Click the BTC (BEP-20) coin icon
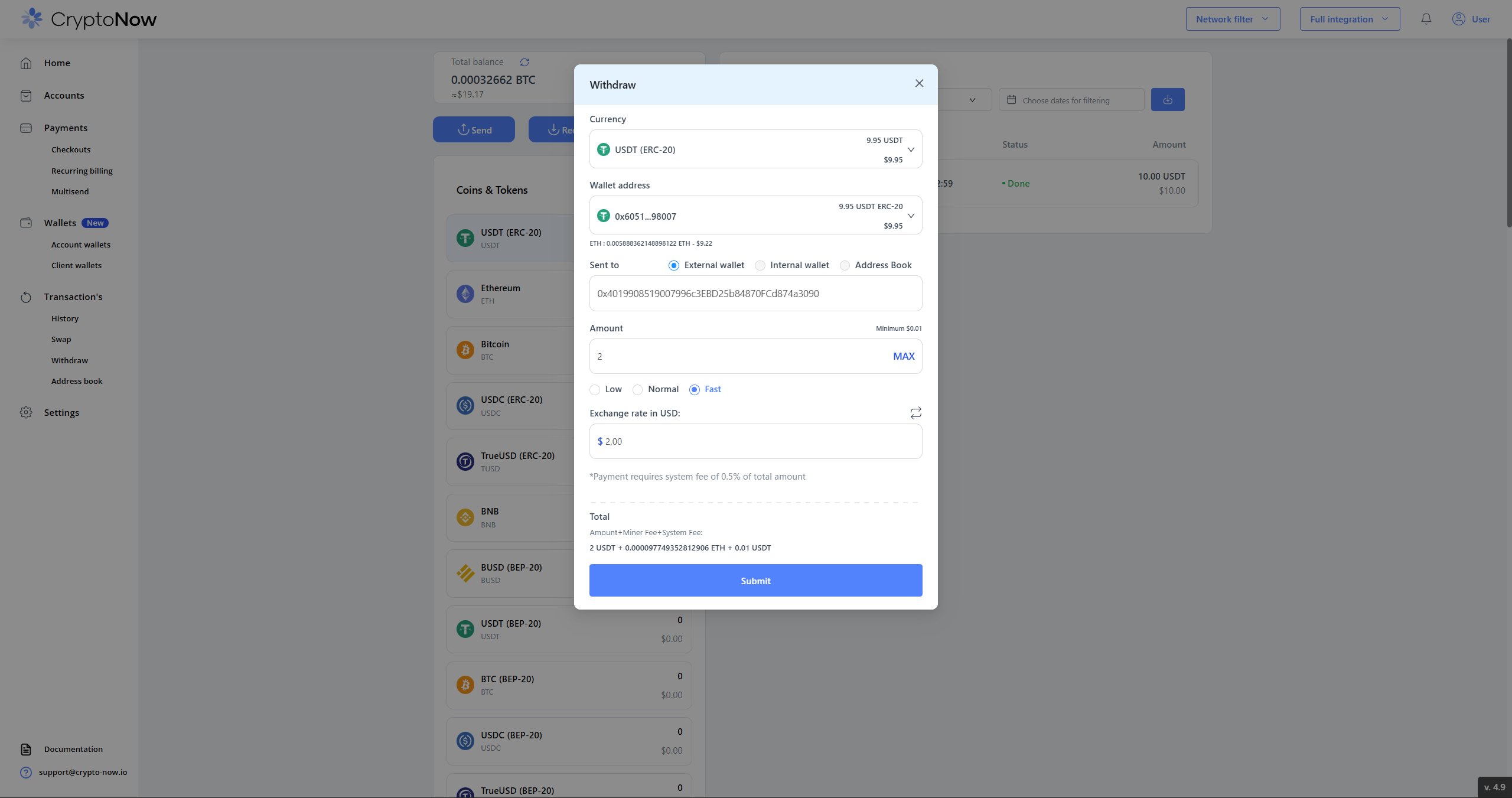The image size is (1512, 798). pyautogui.click(x=465, y=685)
